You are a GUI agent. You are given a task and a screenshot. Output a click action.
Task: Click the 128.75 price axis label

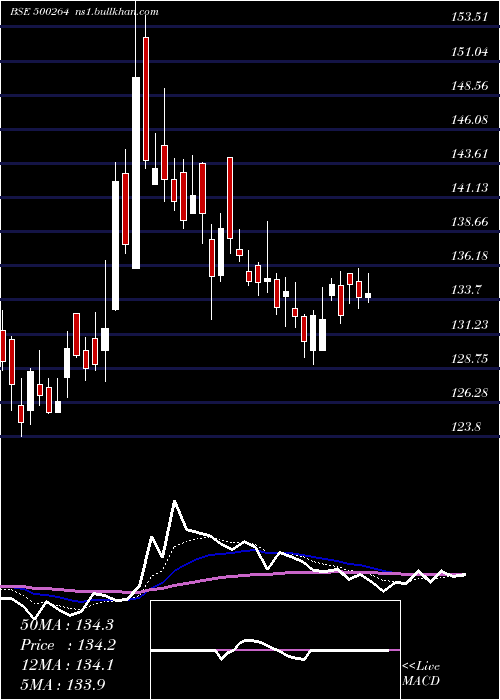[471, 358]
